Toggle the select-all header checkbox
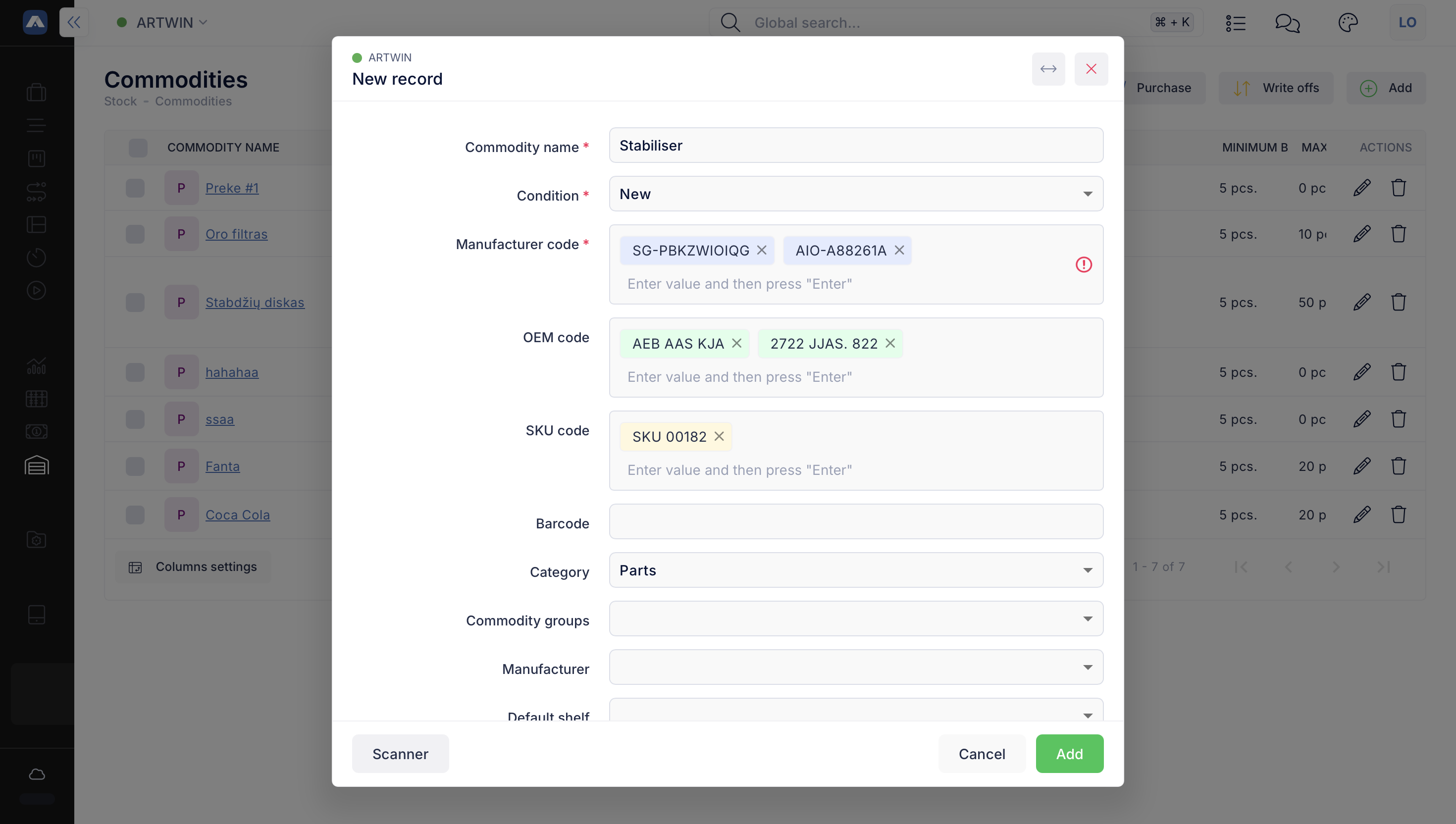Viewport: 1456px width, 824px height. tap(138, 148)
